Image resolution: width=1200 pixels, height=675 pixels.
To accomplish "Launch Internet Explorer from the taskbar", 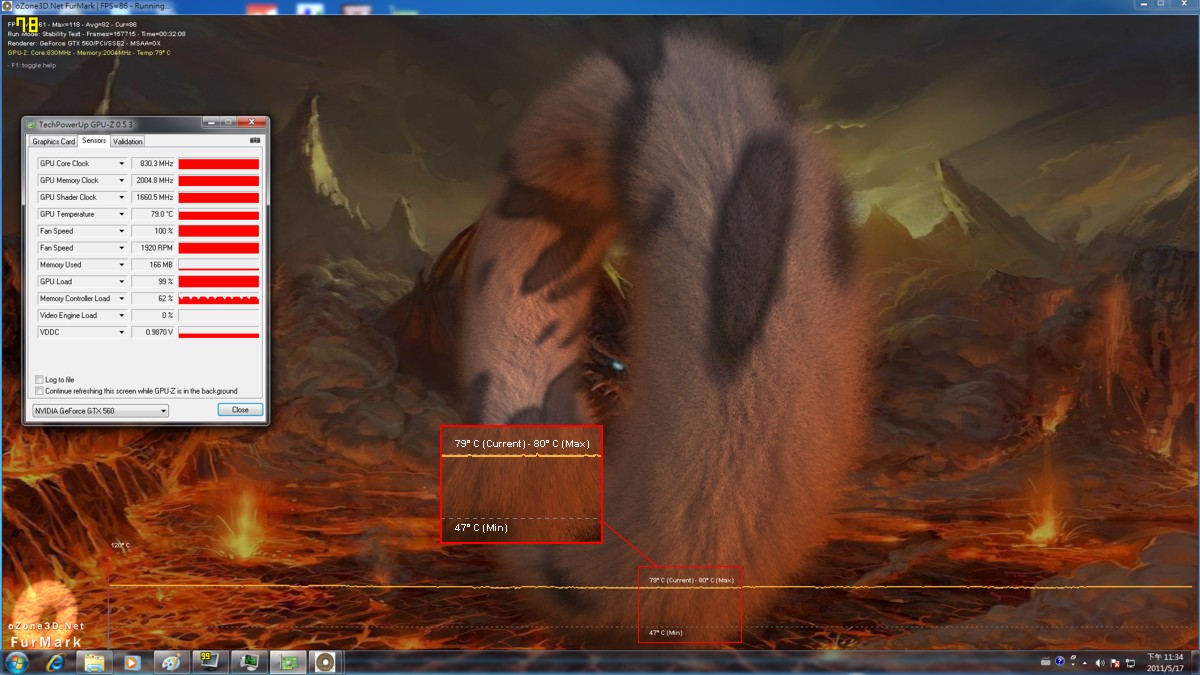I will tap(55, 662).
